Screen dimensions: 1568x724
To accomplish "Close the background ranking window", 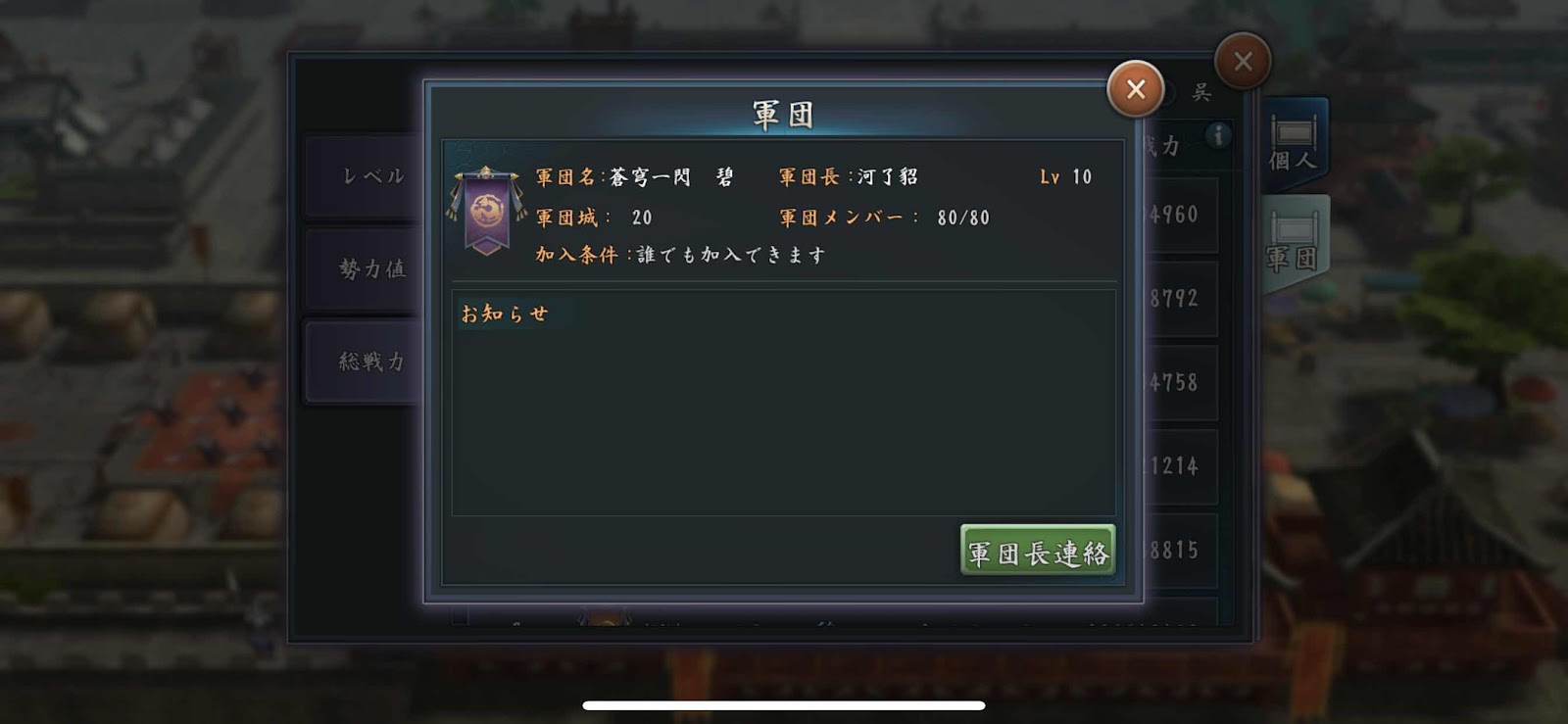I will tap(1243, 62).
